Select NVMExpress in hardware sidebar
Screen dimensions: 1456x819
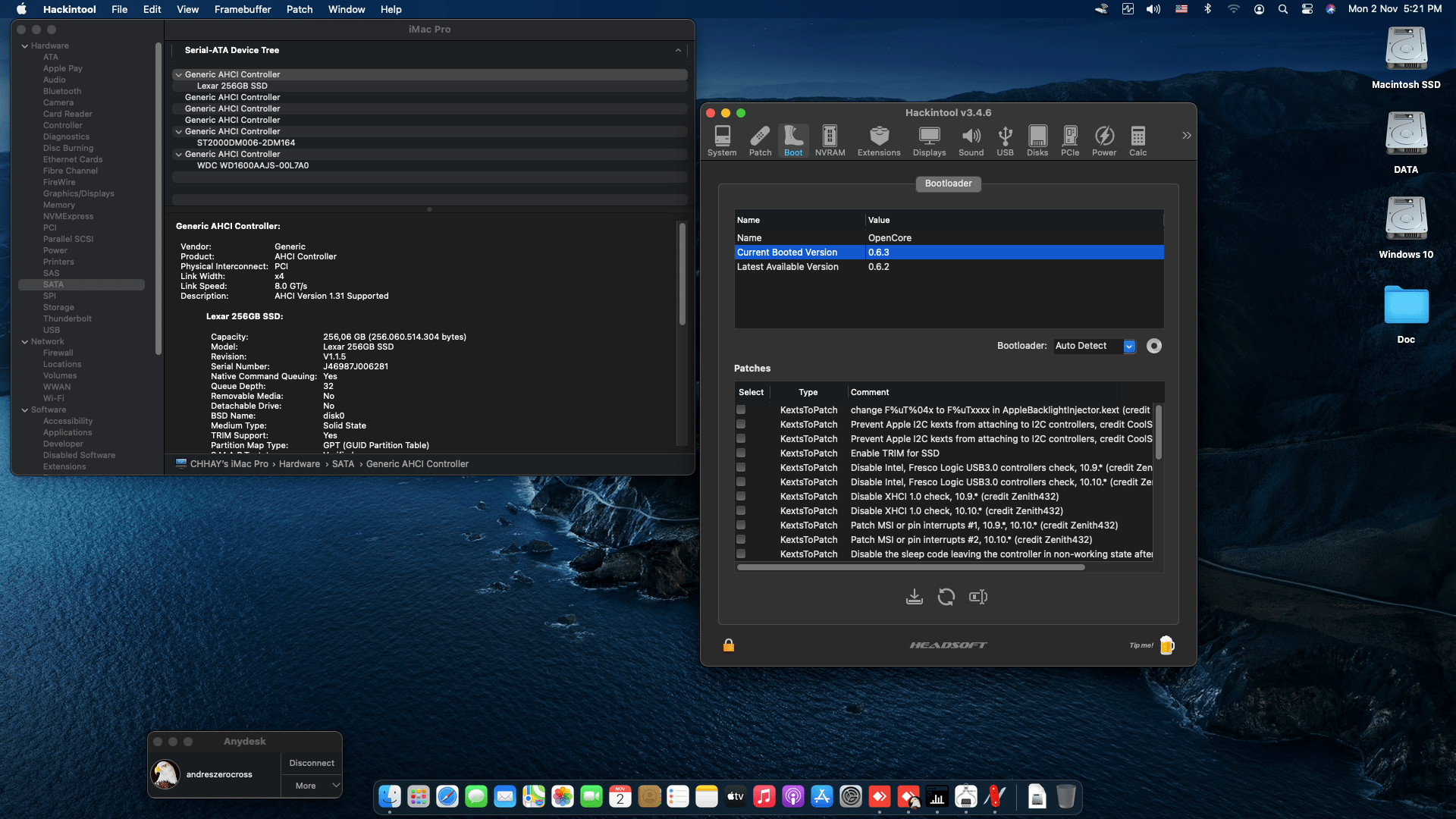pyautogui.click(x=67, y=216)
